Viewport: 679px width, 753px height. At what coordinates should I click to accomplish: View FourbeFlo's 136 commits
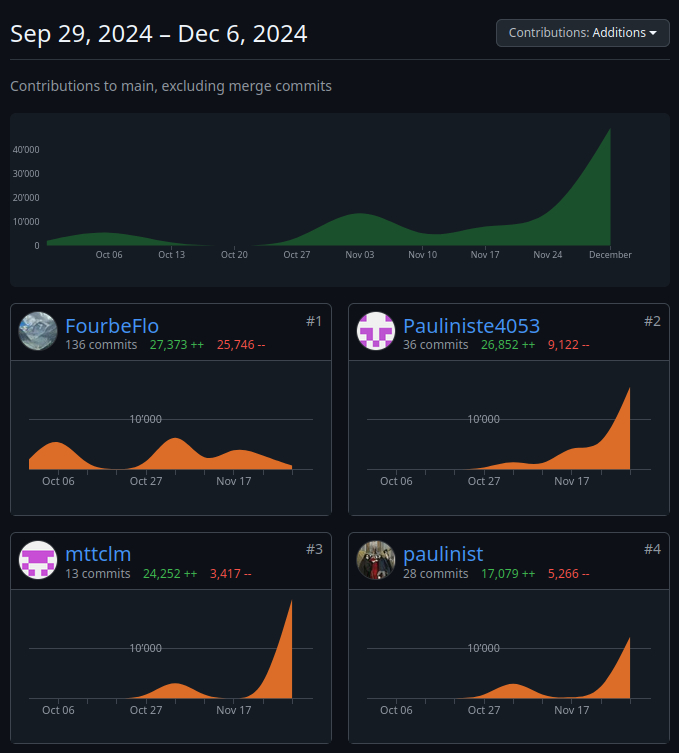101,345
